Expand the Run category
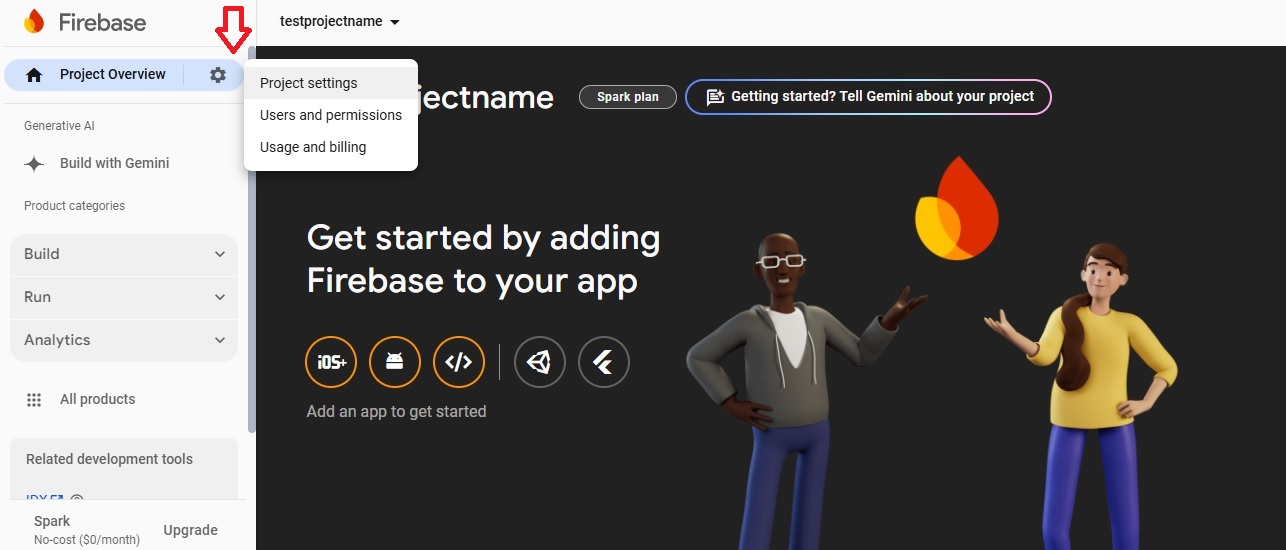Viewport: 1286px width, 550px height. pyautogui.click(x=124, y=297)
